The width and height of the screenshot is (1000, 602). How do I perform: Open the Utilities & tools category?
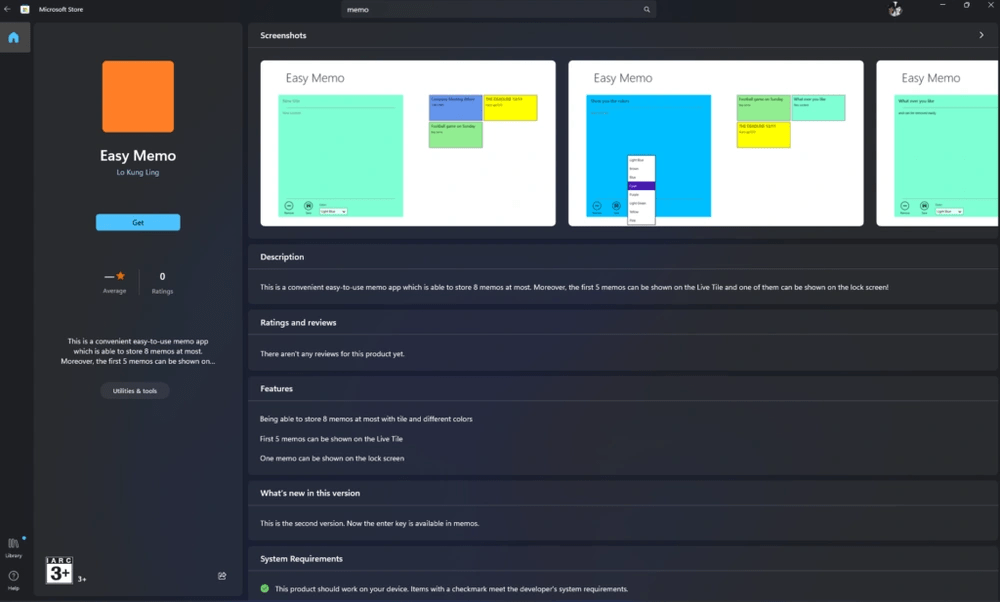(x=135, y=391)
